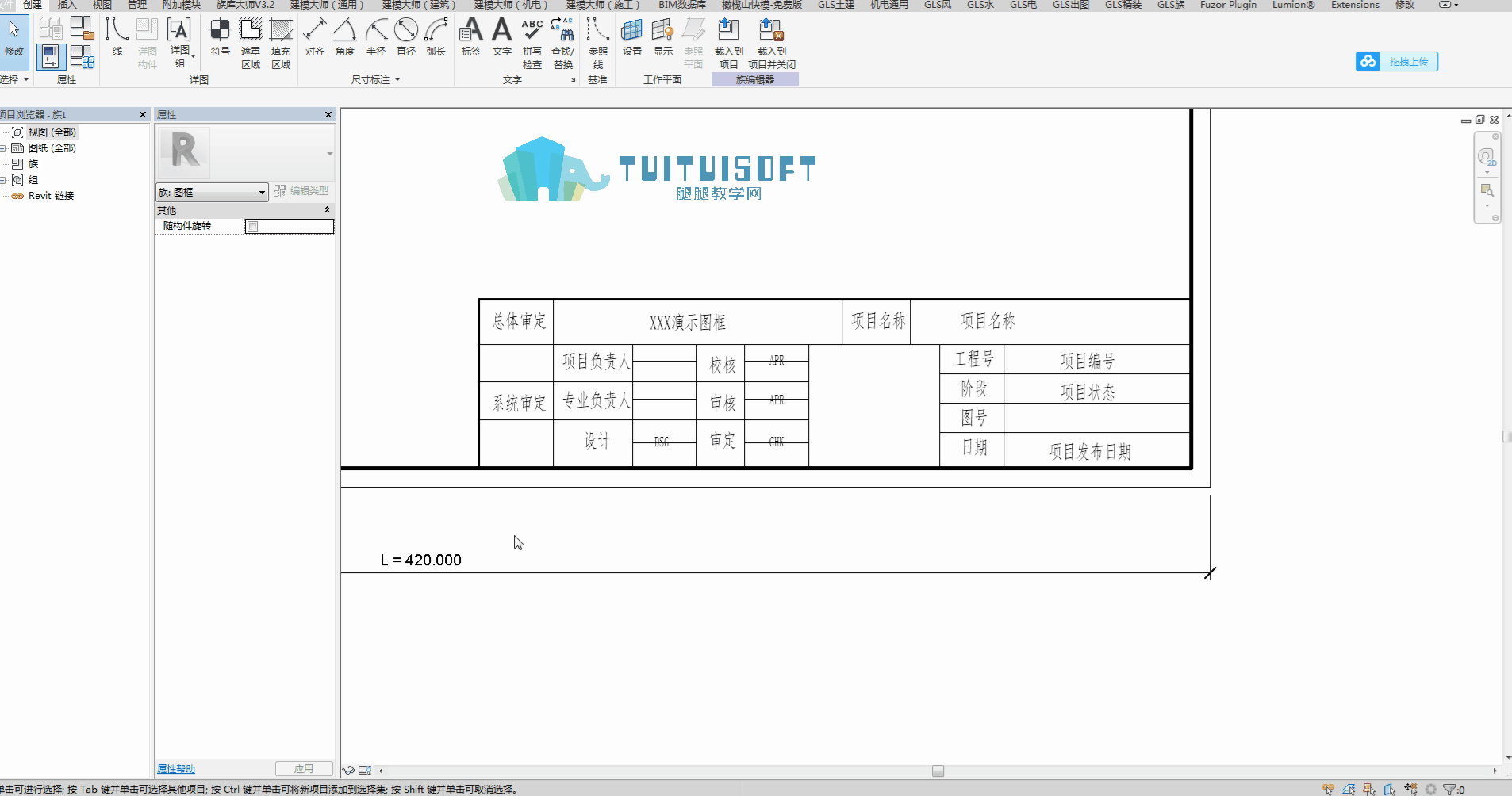Click the 标签 (Label) tool
This screenshot has width=1512, height=796.
471,38
